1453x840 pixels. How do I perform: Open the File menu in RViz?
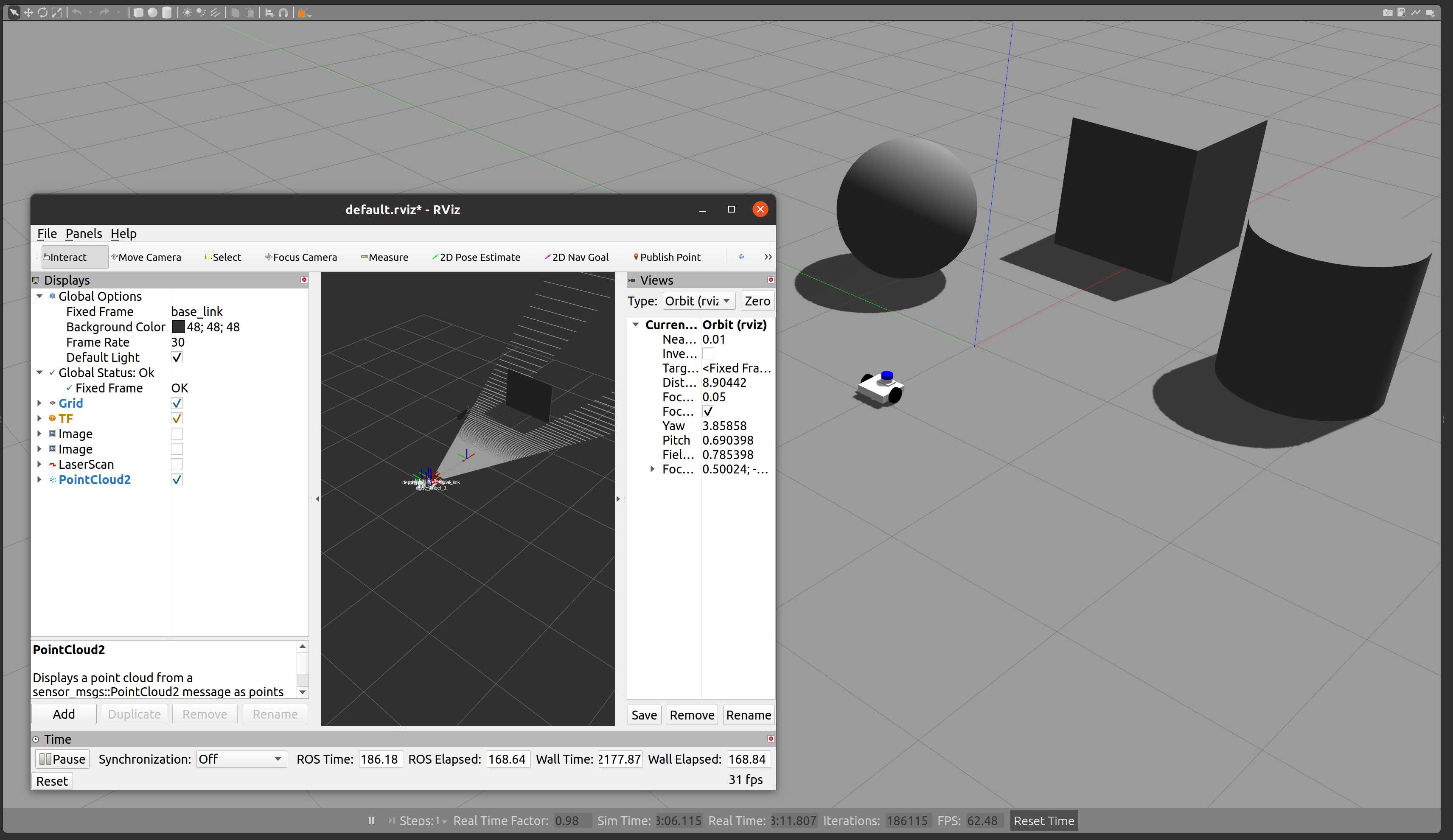47,233
